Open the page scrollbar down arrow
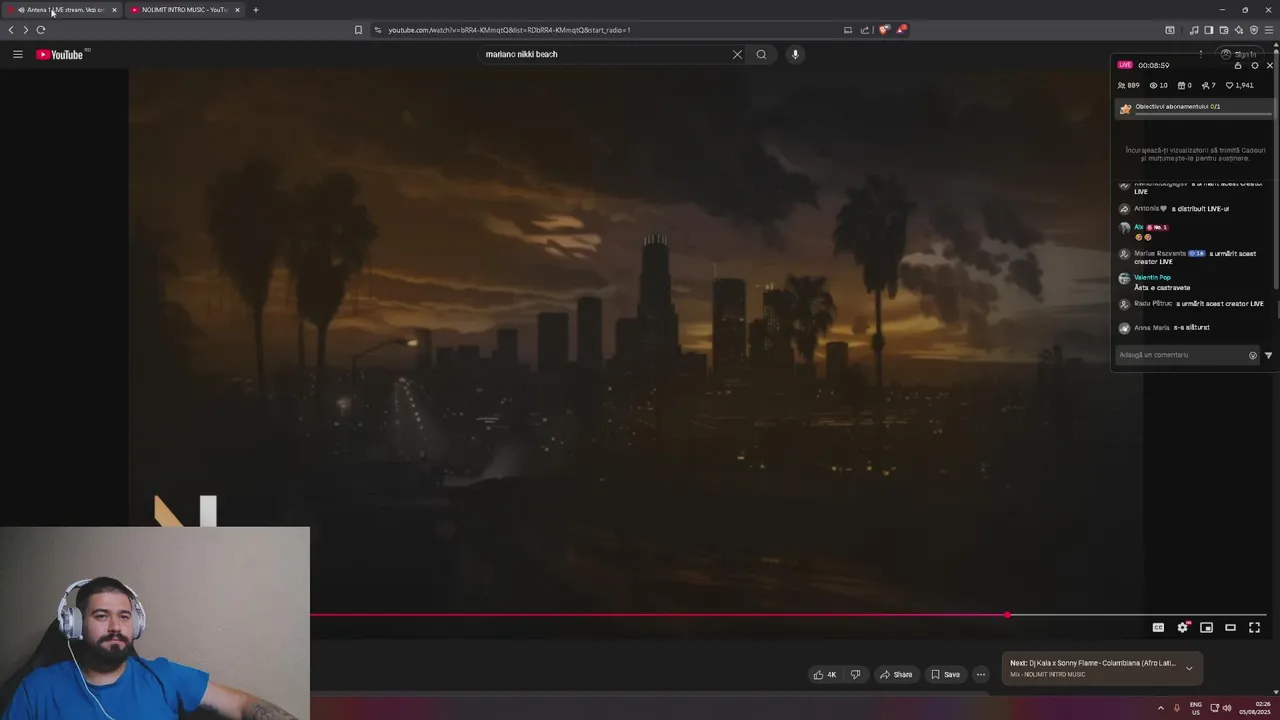The width and height of the screenshot is (1280, 720). (1277, 692)
